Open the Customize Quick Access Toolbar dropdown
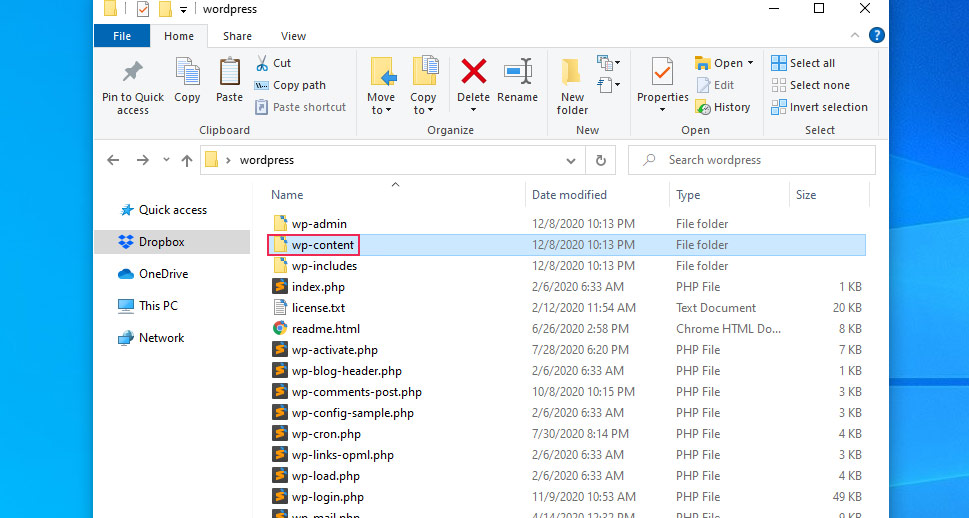The width and height of the screenshot is (969, 518). coord(183,9)
